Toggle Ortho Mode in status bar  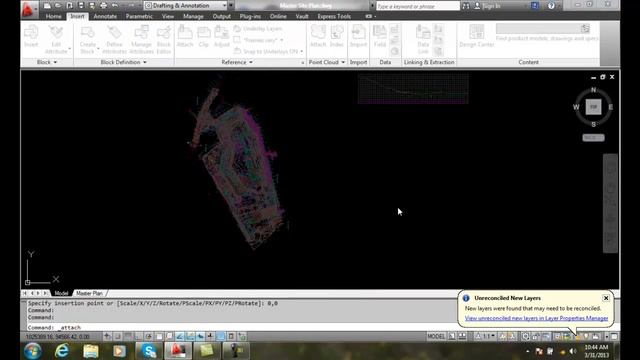[138, 336]
